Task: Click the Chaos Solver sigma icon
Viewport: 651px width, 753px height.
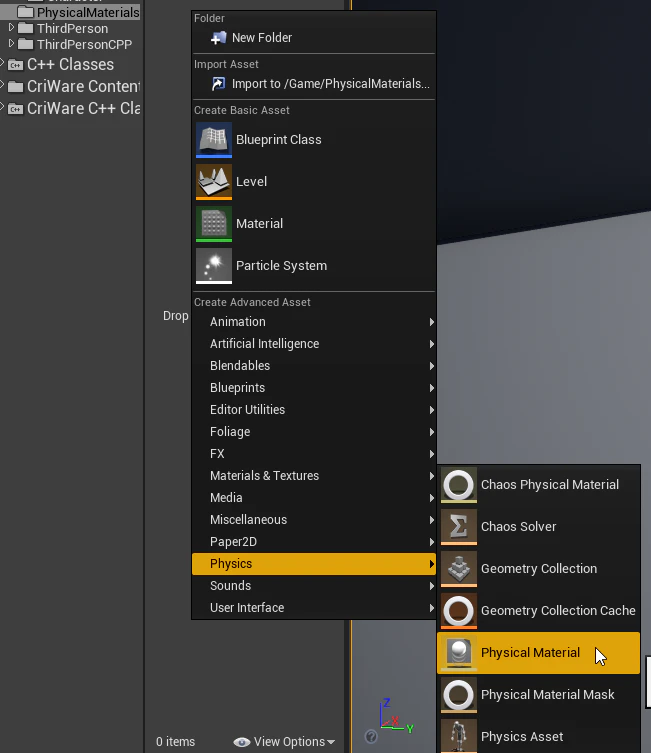Action: 459,527
